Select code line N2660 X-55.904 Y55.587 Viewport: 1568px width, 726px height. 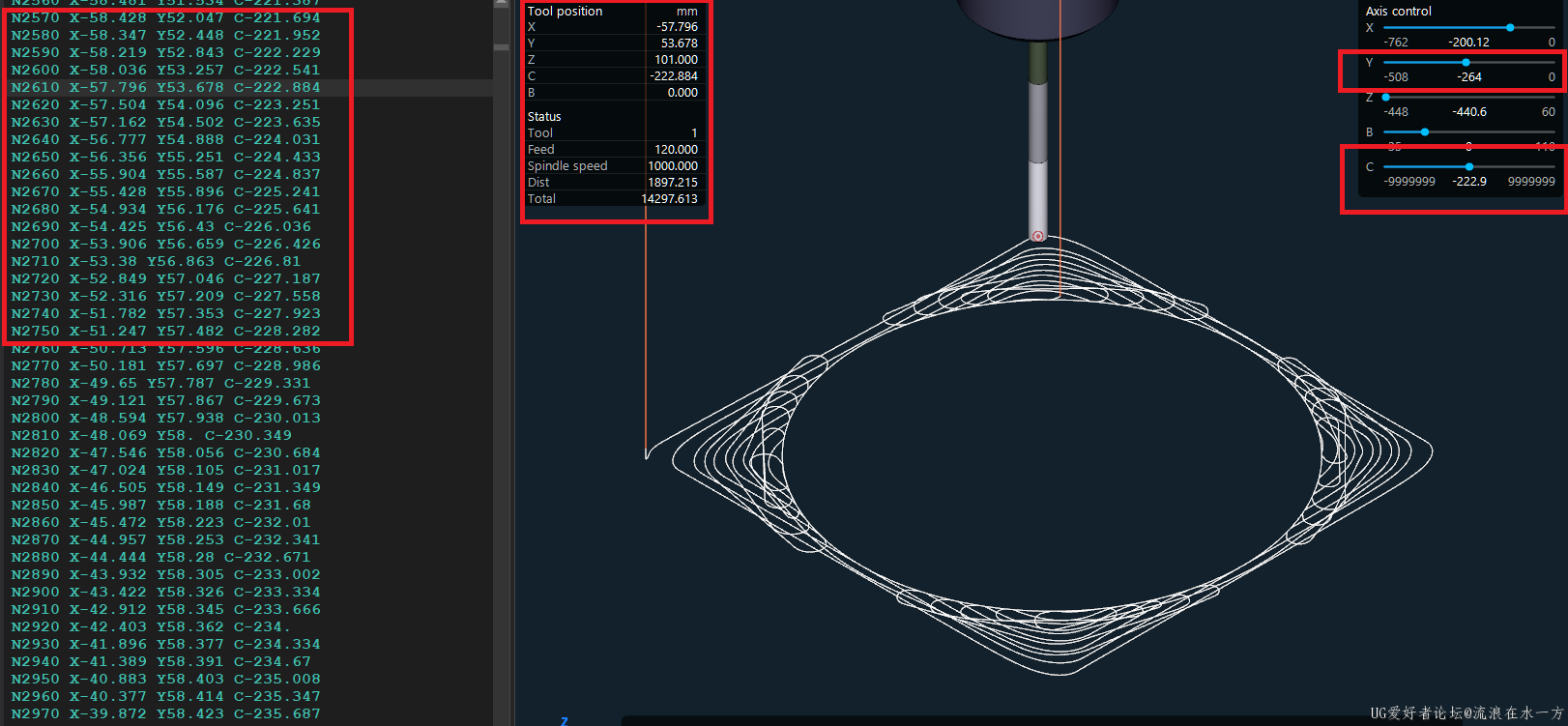(x=165, y=174)
